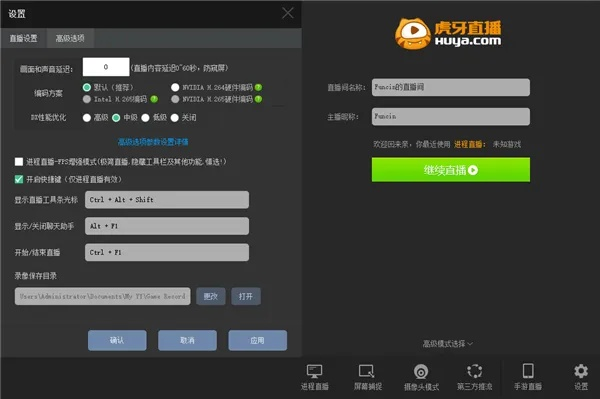Close the 设置 dialog with X
This screenshot has width=600, height=399.
[288, 13]
